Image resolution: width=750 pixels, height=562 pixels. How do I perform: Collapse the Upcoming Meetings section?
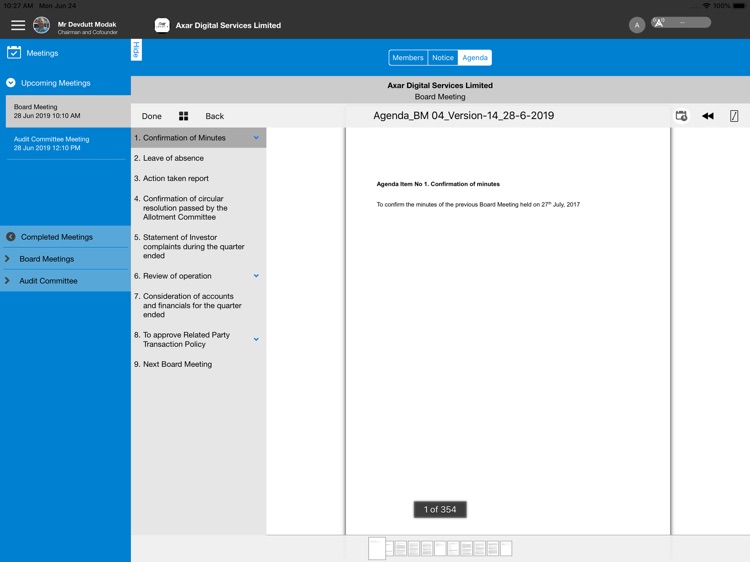click(11, 83)
